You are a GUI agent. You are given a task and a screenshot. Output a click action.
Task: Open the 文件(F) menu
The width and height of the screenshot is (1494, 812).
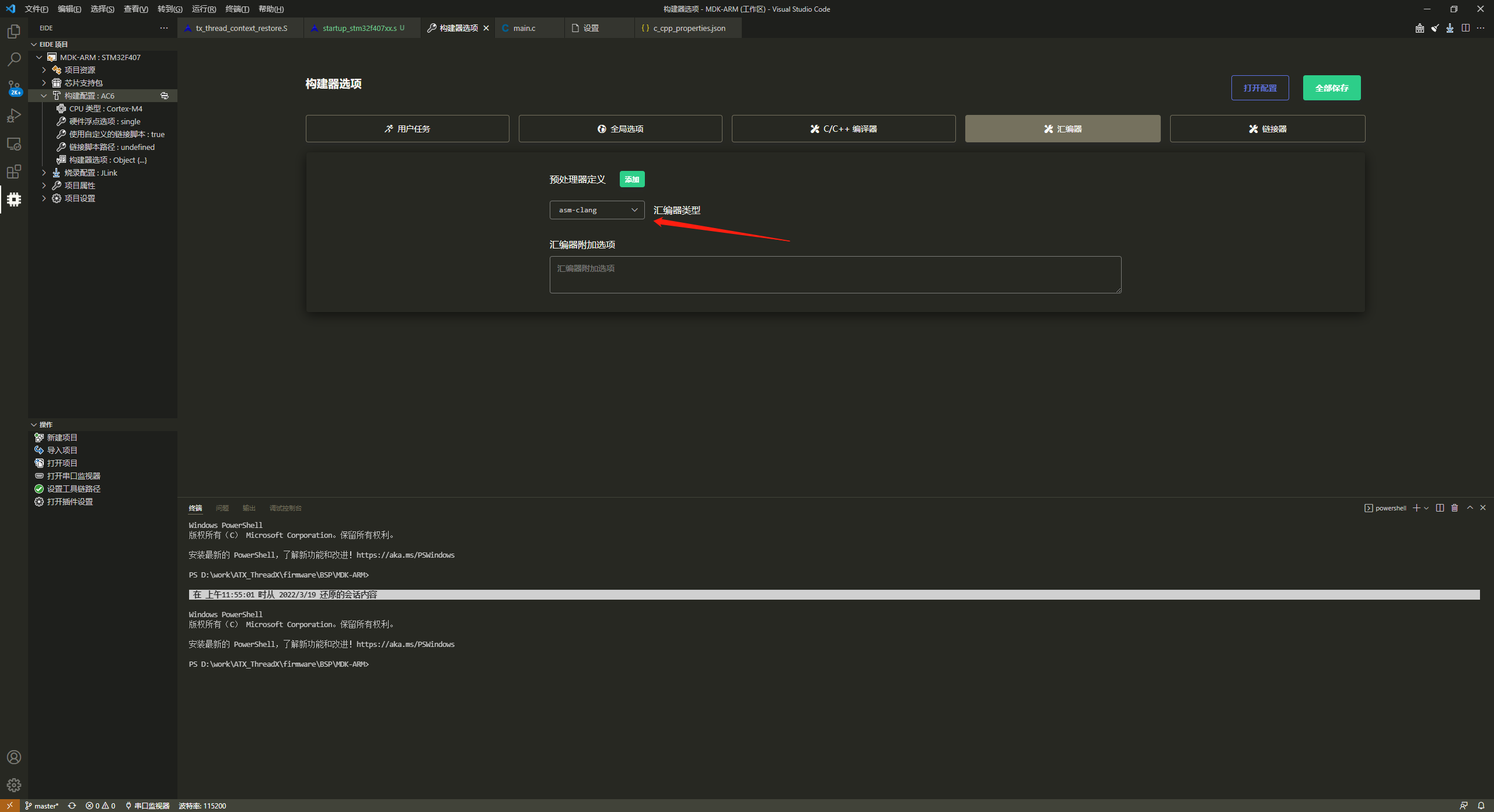tap(36, 9)
